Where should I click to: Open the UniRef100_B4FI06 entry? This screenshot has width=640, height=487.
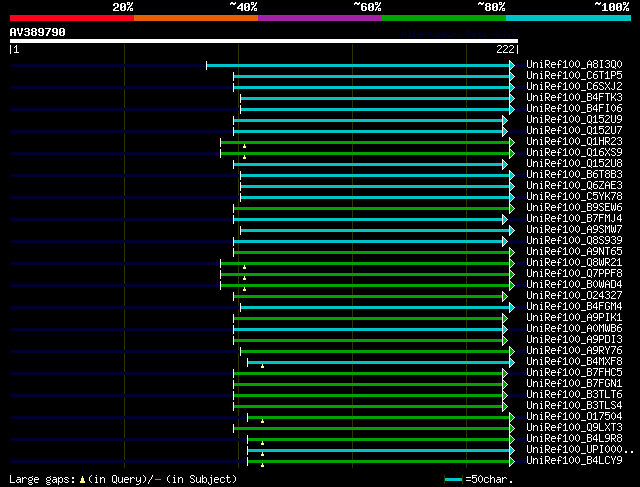click(574, 109)
